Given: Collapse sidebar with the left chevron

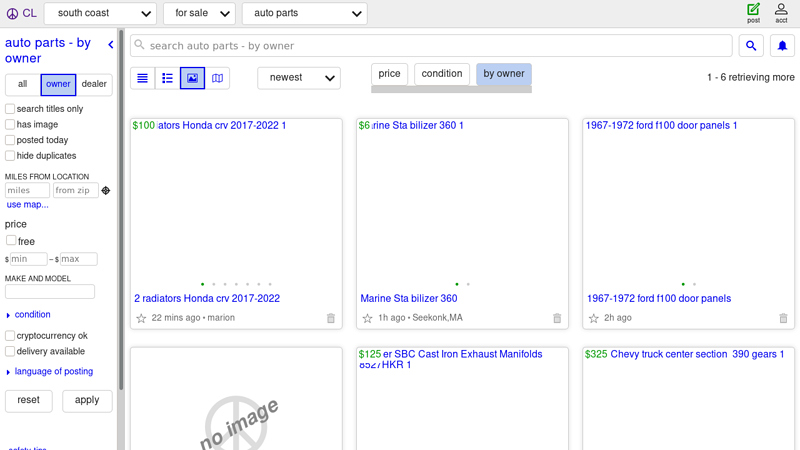Looking at the screenshot, I should 111,45.
